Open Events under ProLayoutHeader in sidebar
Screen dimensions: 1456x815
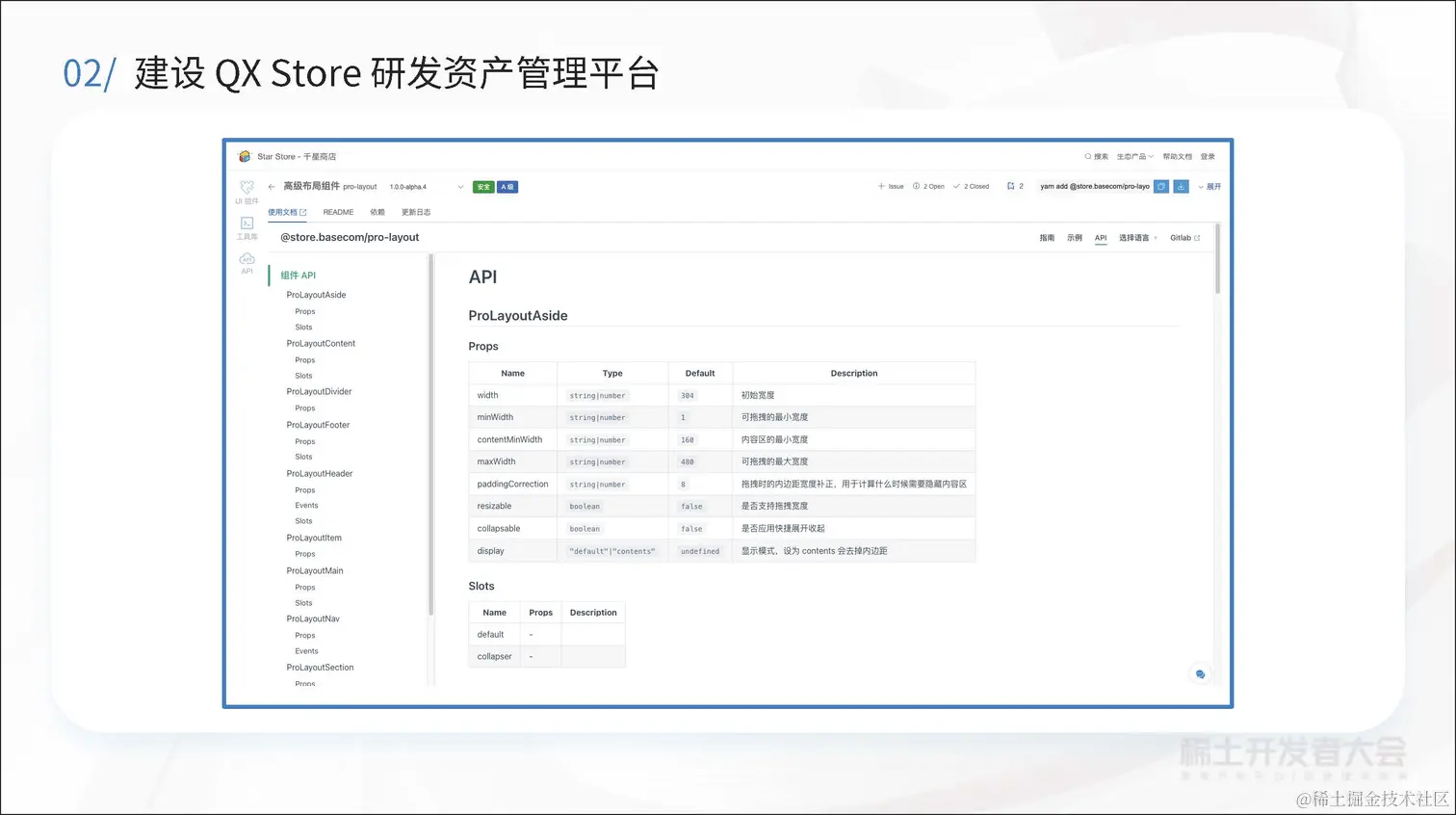pos(306,505)
